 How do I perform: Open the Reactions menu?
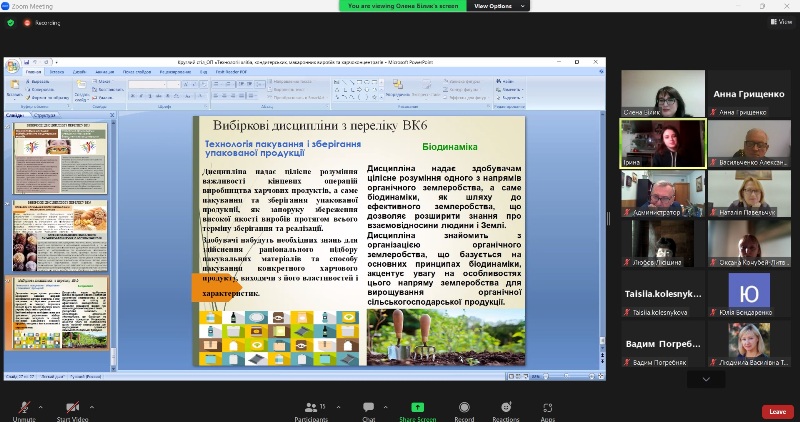pyautogui.click(x=506, y=408)
